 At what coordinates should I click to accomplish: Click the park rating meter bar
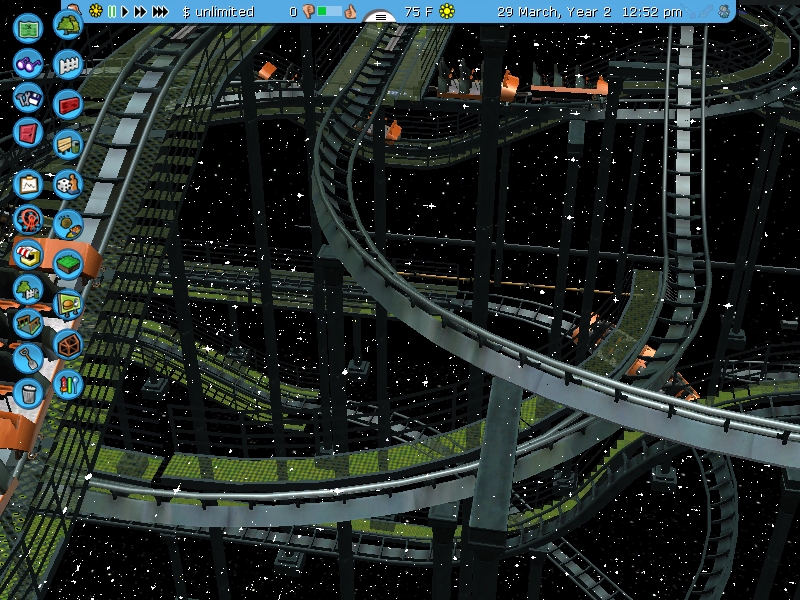click(329, 11)
